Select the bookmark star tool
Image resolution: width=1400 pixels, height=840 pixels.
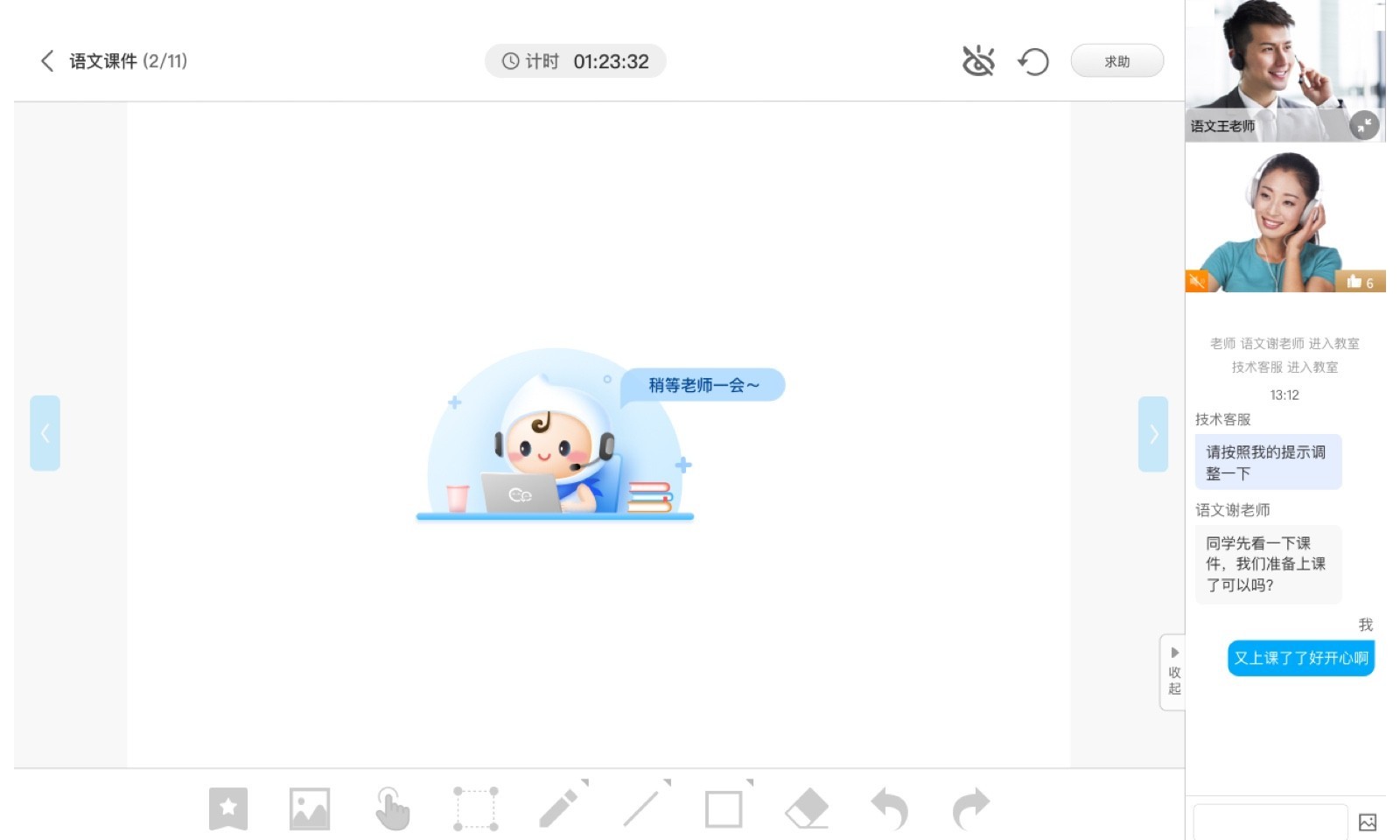pos(227,808)
